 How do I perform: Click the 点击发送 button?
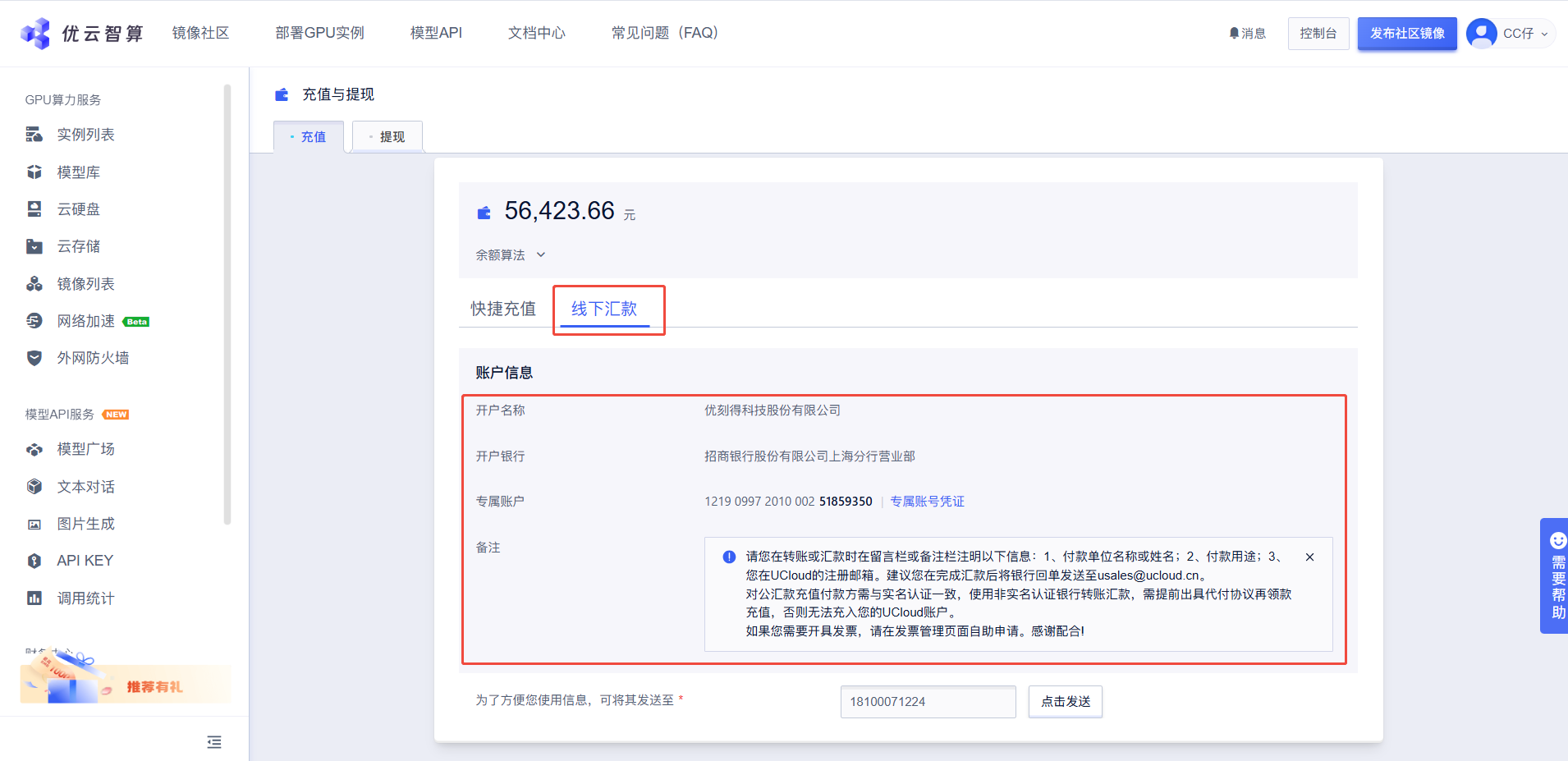click(x=1066, y=702)
